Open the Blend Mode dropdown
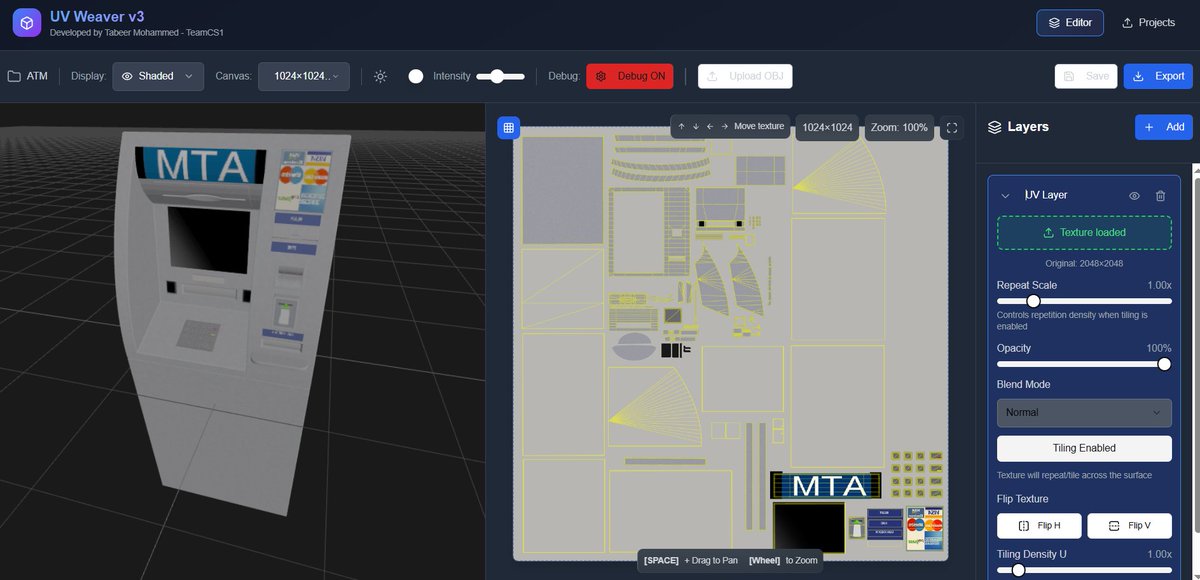This screenshot has width=1200, height=580. 1084,412
